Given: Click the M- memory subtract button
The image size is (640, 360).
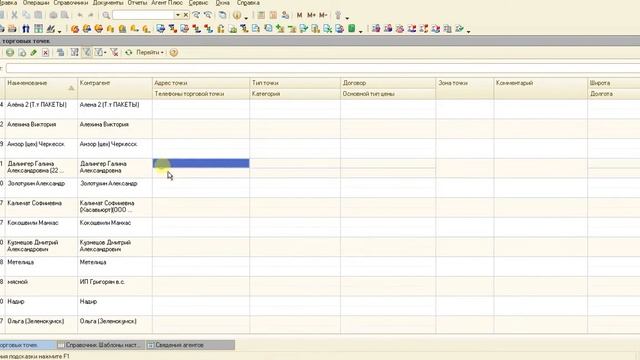Looking at the screenshot, I should pyautogui.click(x=323, y=16).
